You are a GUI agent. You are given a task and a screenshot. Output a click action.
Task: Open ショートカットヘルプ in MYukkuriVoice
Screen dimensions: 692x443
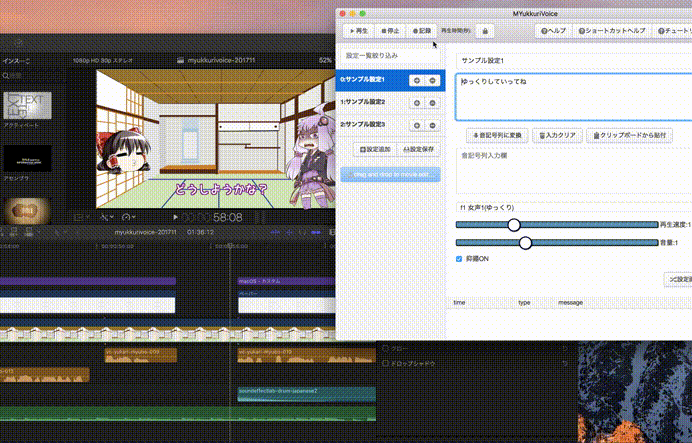coord(612,31)
